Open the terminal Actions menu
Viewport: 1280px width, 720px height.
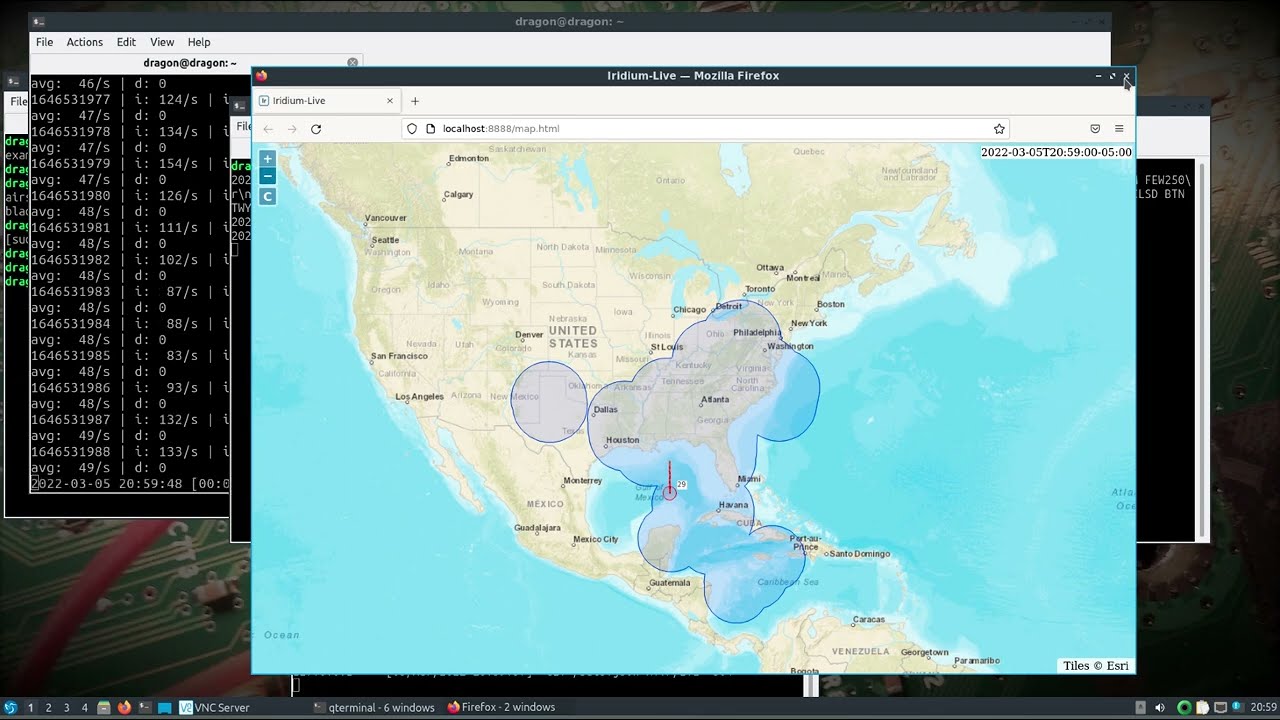(x=84, y=42)
